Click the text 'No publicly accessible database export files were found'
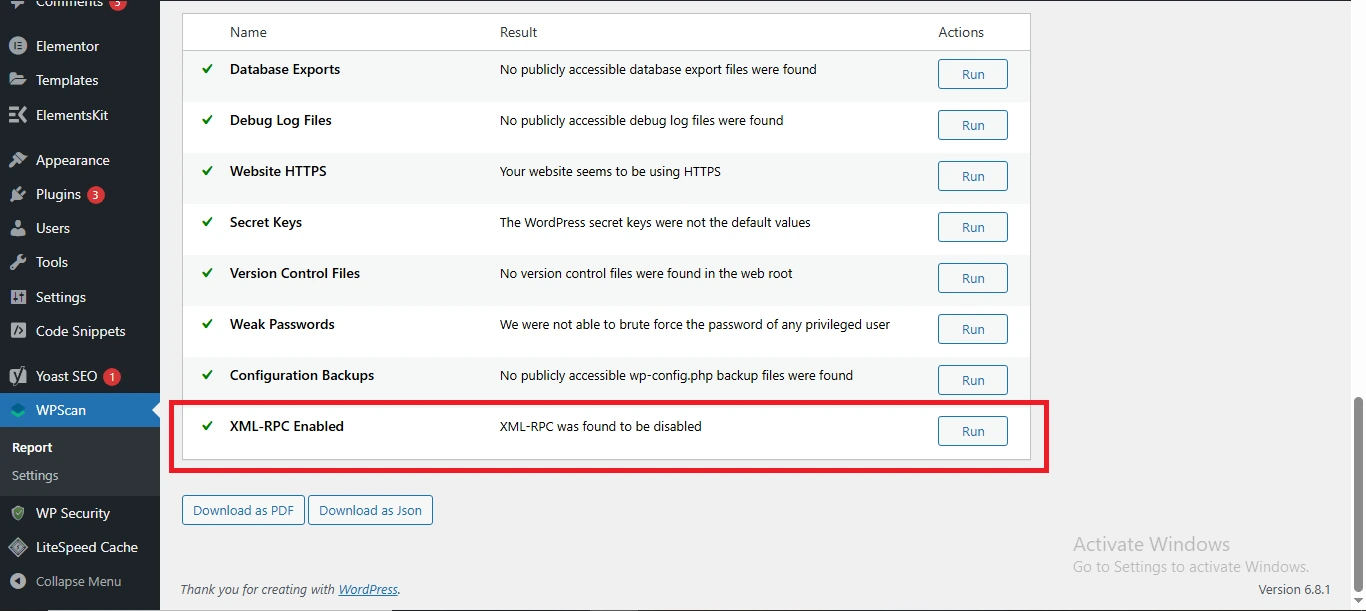 tap(658, 69)
